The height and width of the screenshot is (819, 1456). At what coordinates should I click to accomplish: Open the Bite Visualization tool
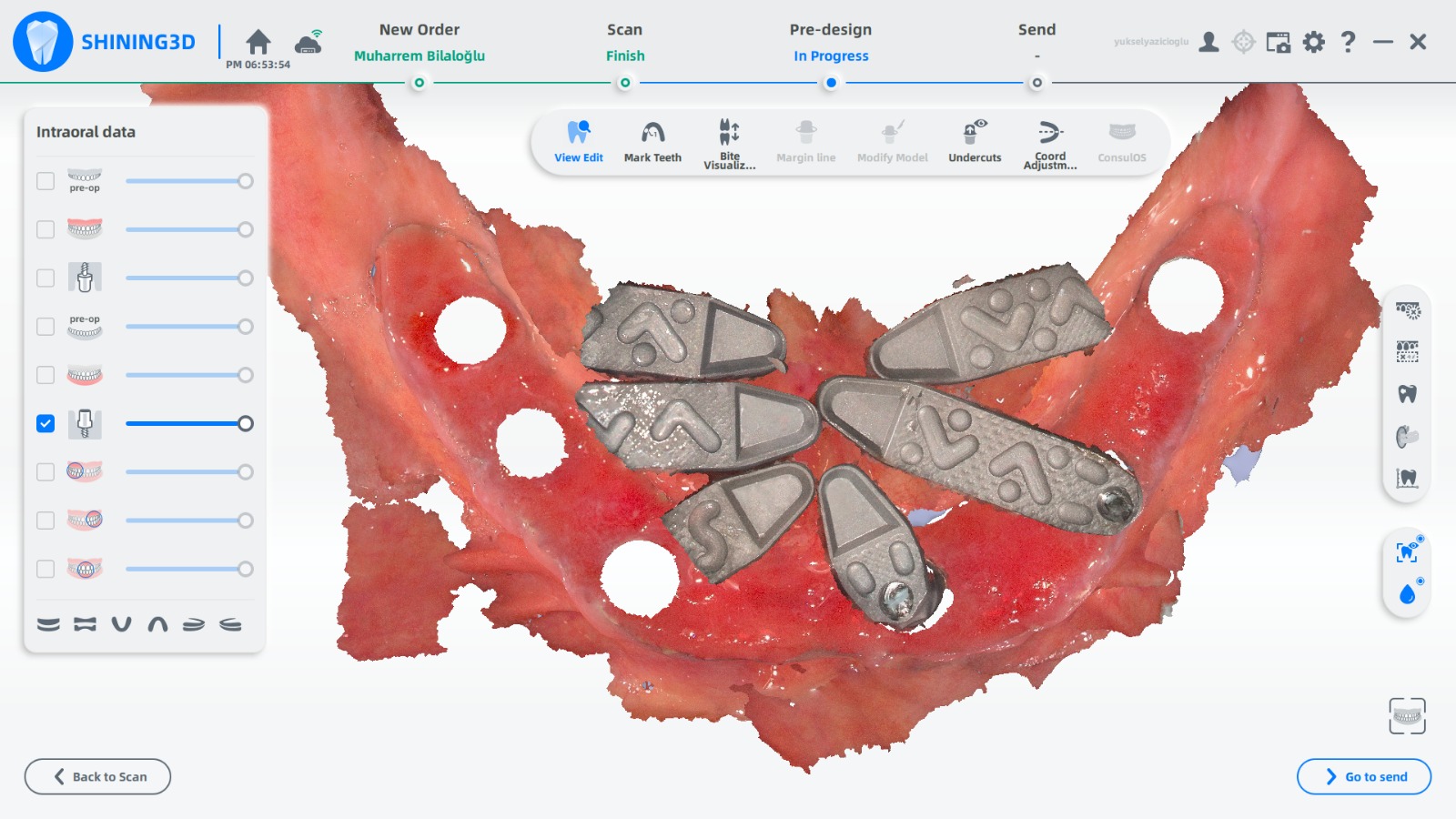coord(729,143)
